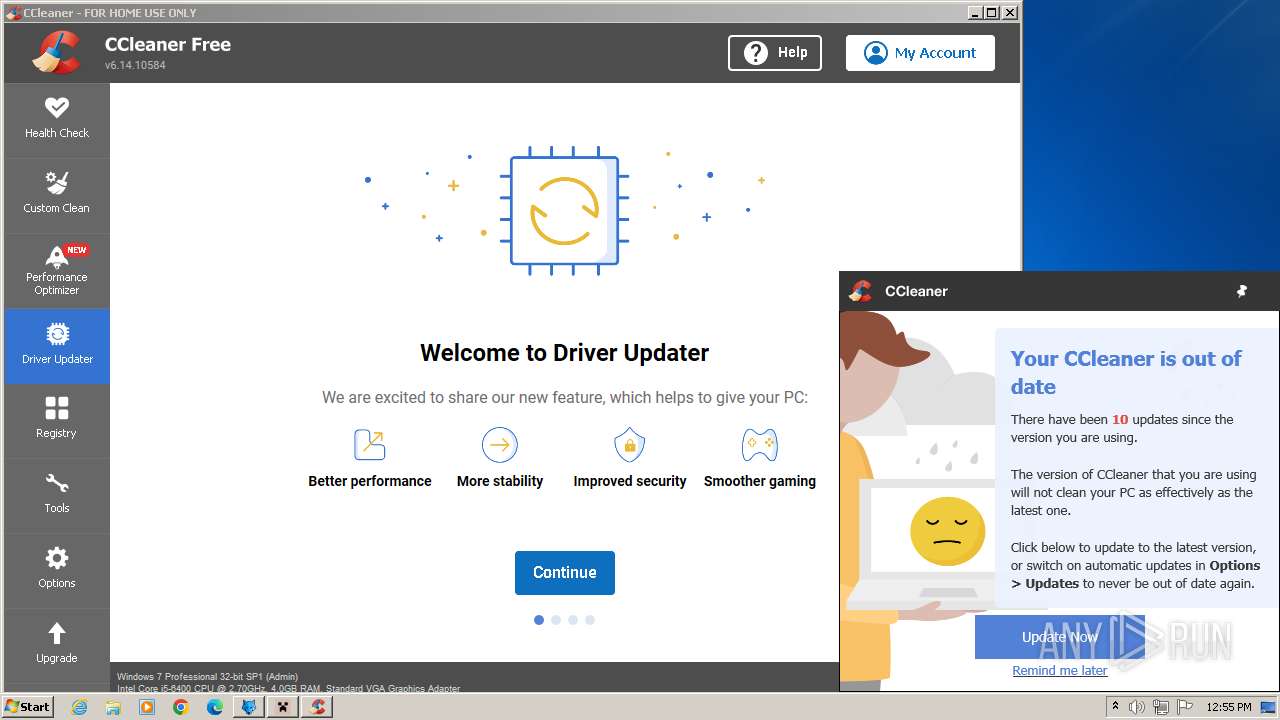Go to the first onboarding page dot
Image resolution: width=1280 pixels, height=720 pixels.
pos(539,620)
